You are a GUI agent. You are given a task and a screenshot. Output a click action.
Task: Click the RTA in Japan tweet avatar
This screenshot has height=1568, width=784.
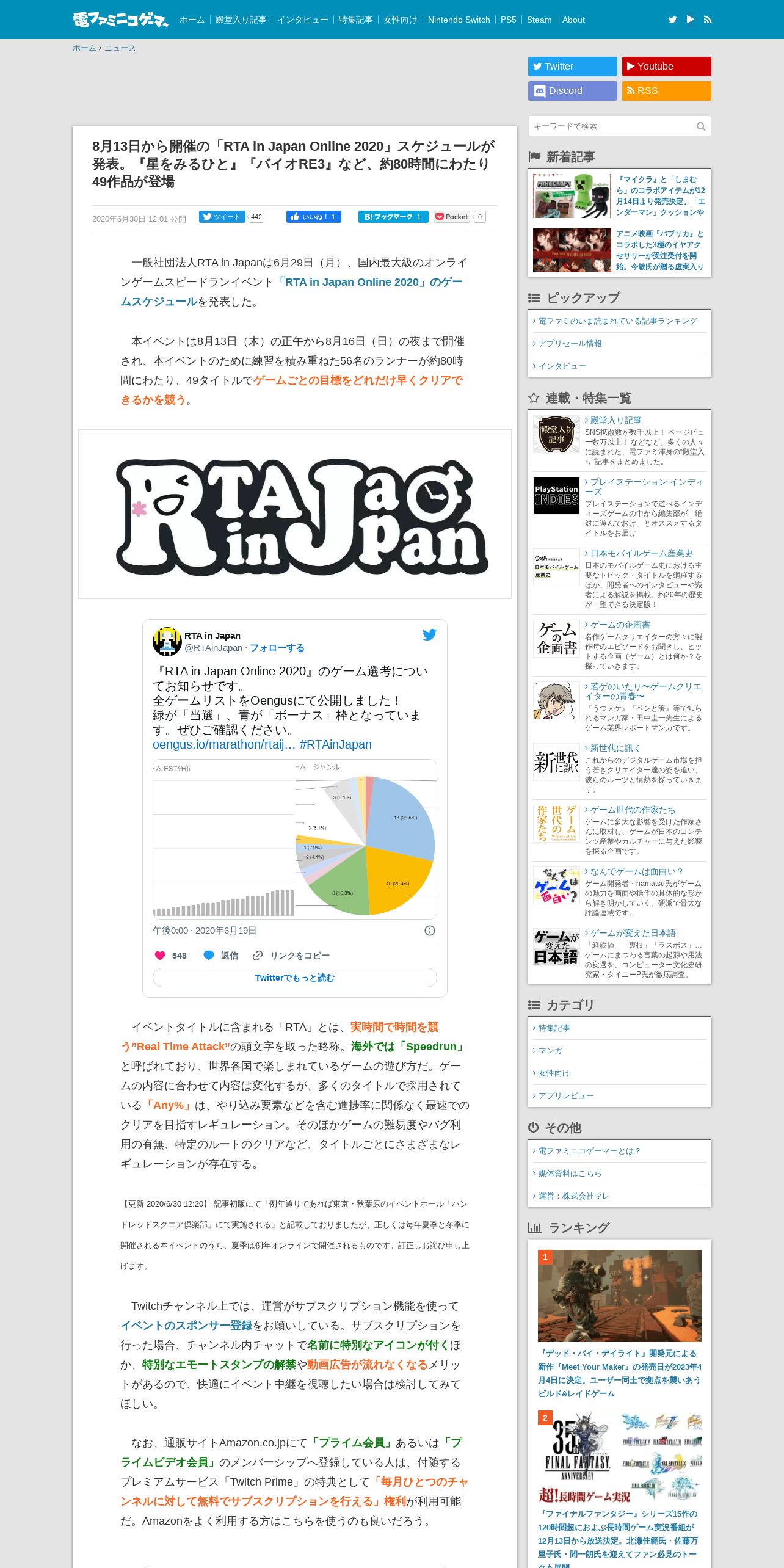pos(167,642)
